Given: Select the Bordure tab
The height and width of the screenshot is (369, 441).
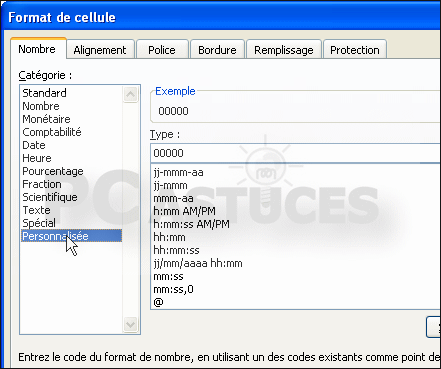Looking at the screenshot, I should coord(217,50).
